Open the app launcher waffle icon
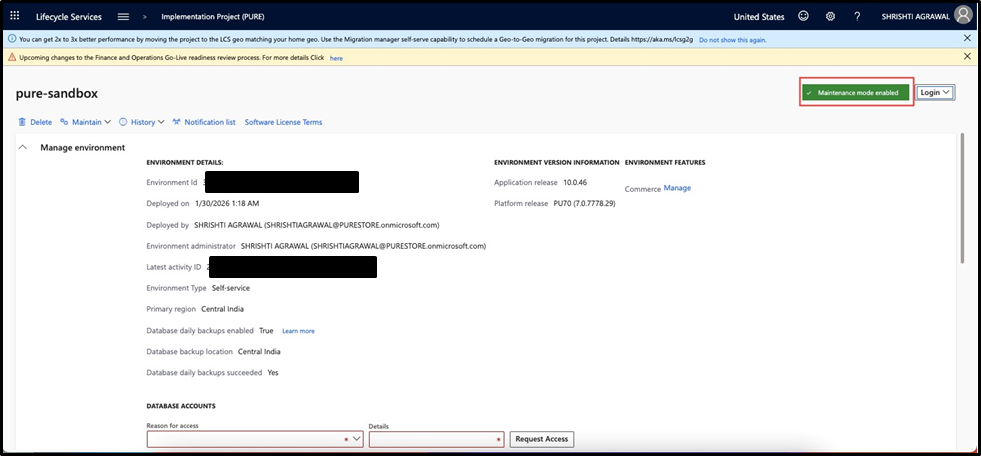981x456 pixels. (15, 16)
